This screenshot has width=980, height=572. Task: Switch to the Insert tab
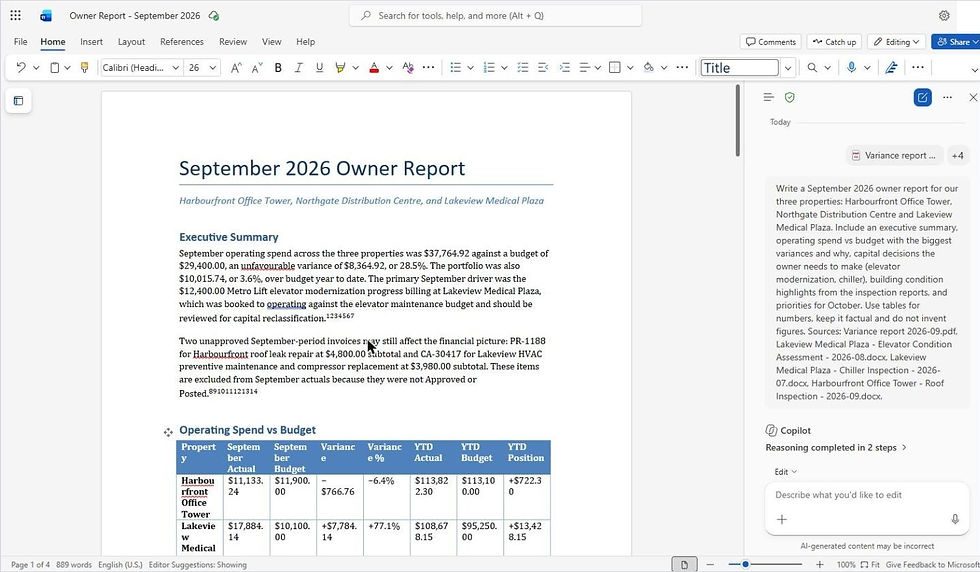pyautogui.click(x=91, y=42)
